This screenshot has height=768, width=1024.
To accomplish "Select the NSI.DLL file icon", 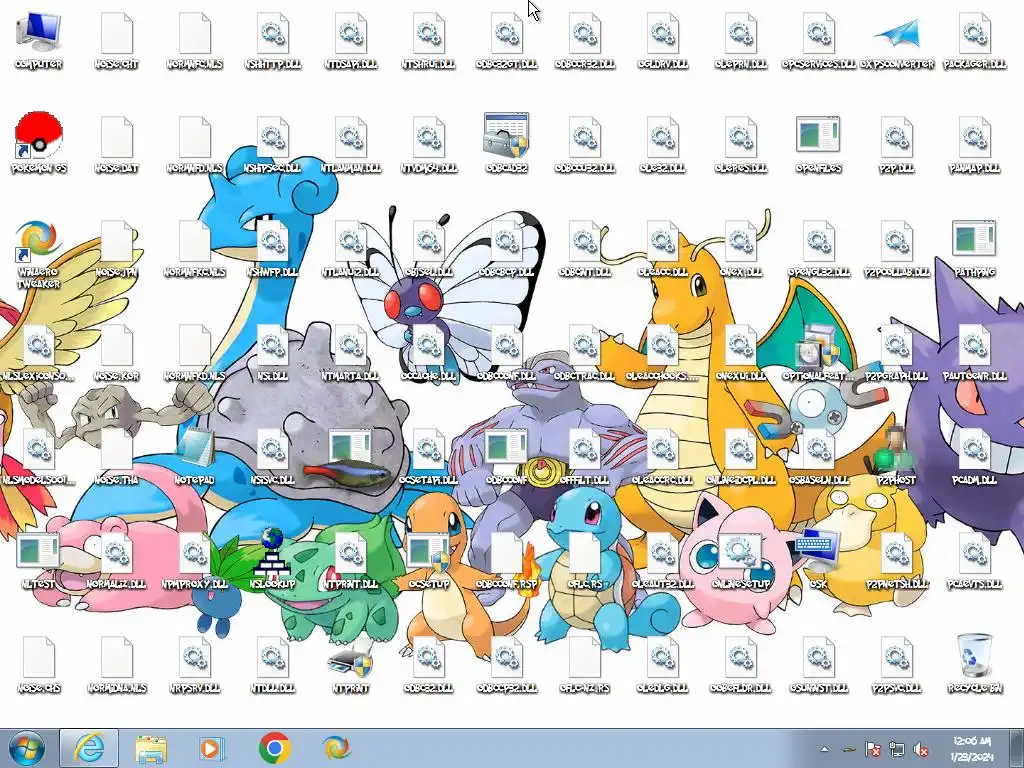I will coord(272,345).
